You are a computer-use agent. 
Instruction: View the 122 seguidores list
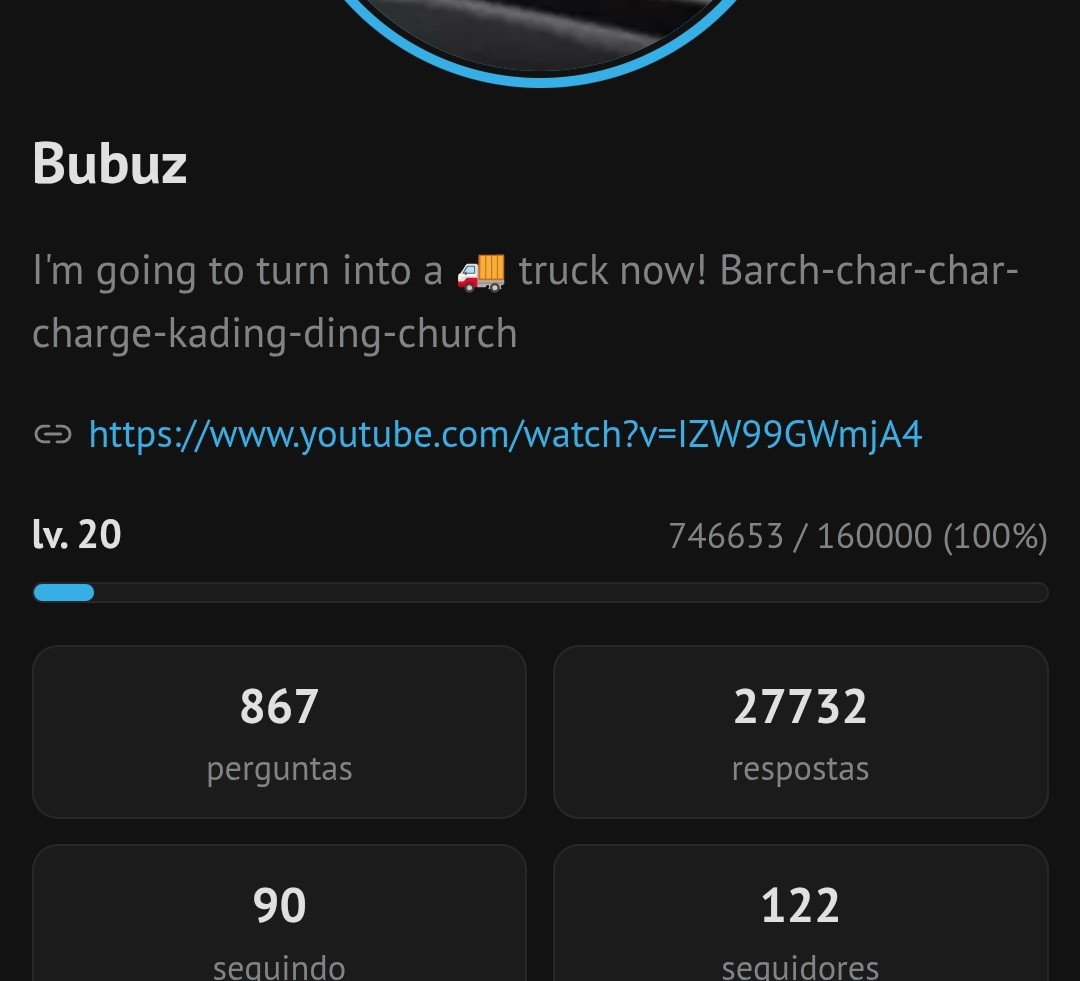point(800,913)
